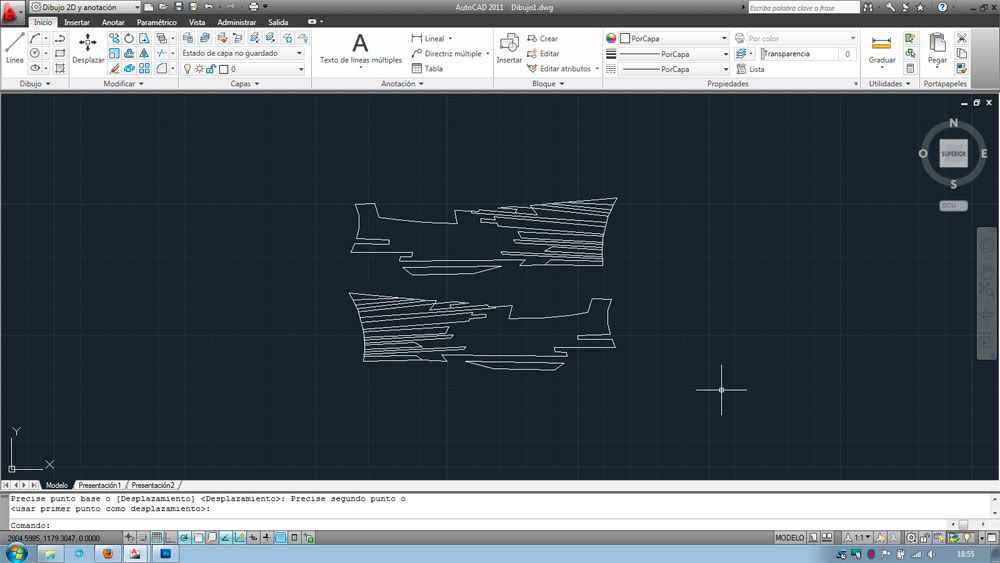The image size is (1000, 563).
Task: Expand the Anotación panel
Action: click(x=402, y=84)
